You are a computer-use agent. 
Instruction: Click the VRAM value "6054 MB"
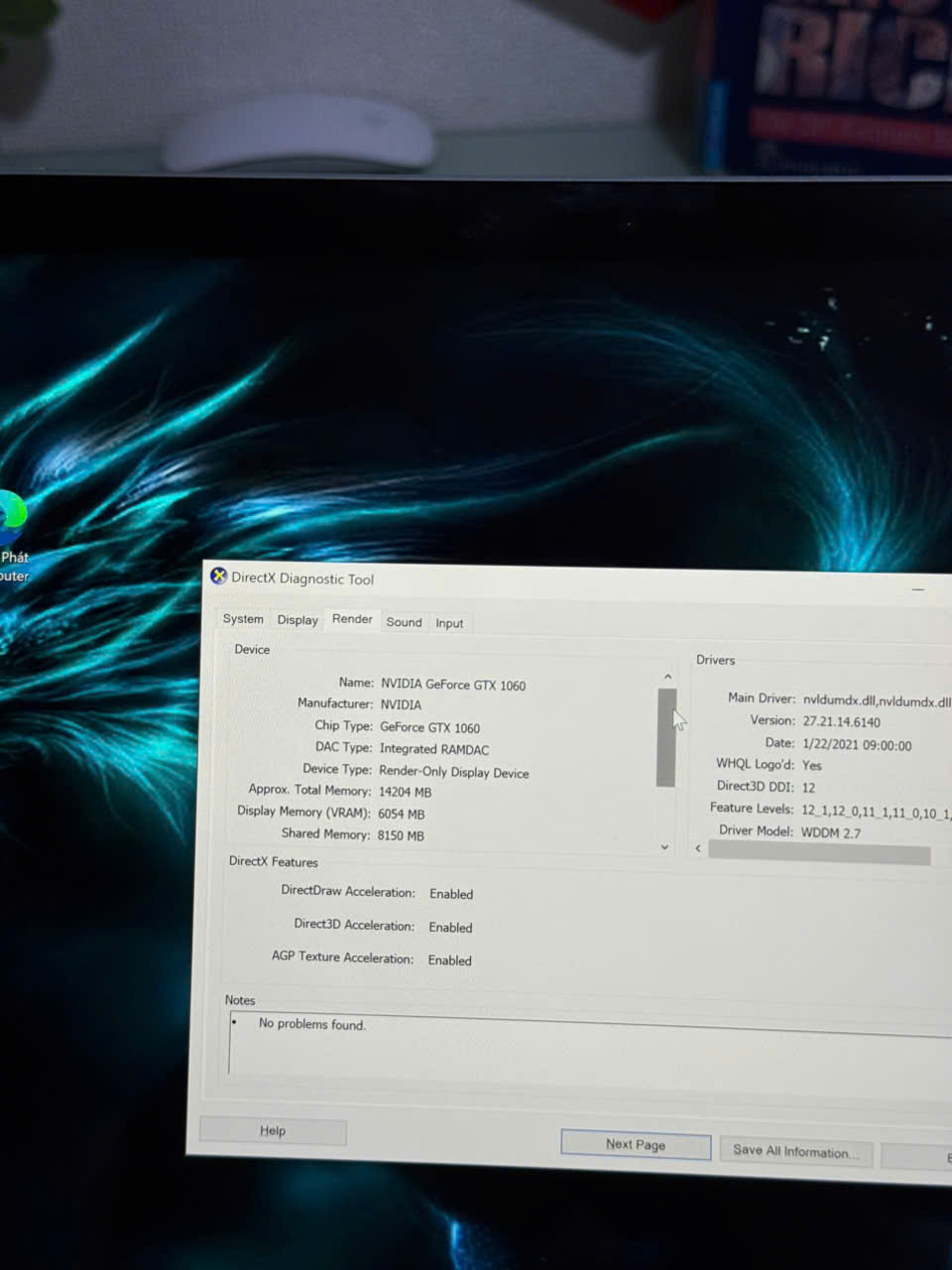(x=402, y=814)
